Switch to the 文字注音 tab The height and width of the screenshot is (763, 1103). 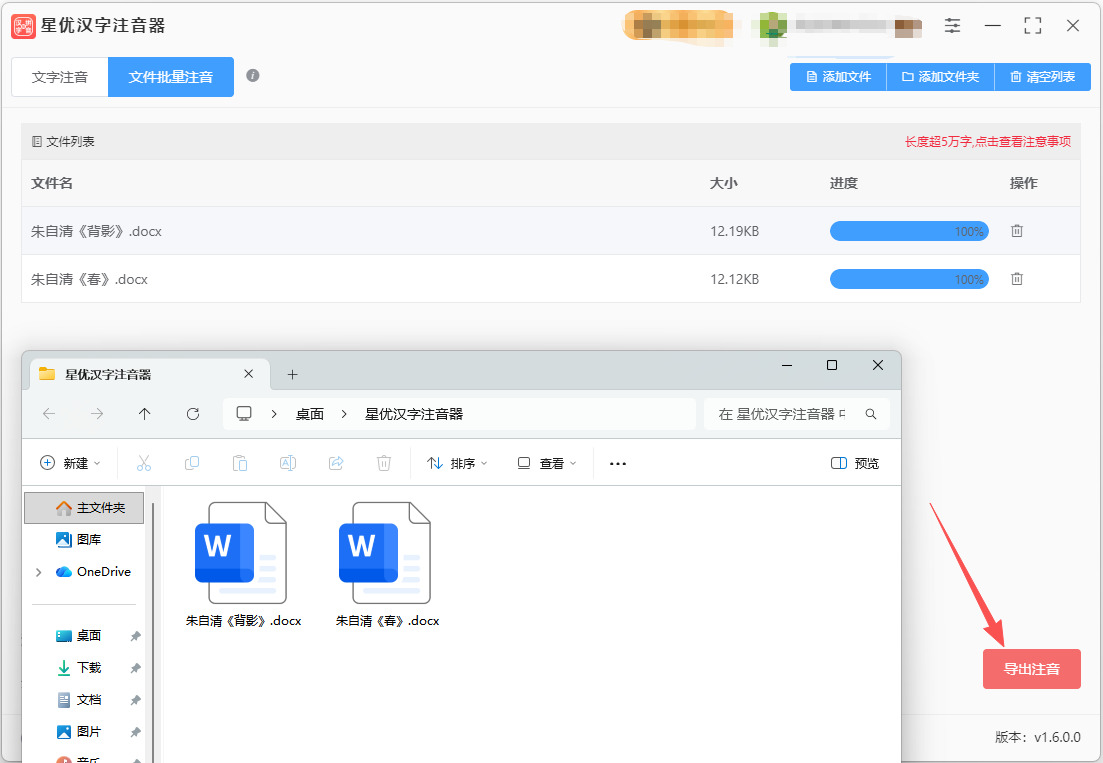(60, 77)
